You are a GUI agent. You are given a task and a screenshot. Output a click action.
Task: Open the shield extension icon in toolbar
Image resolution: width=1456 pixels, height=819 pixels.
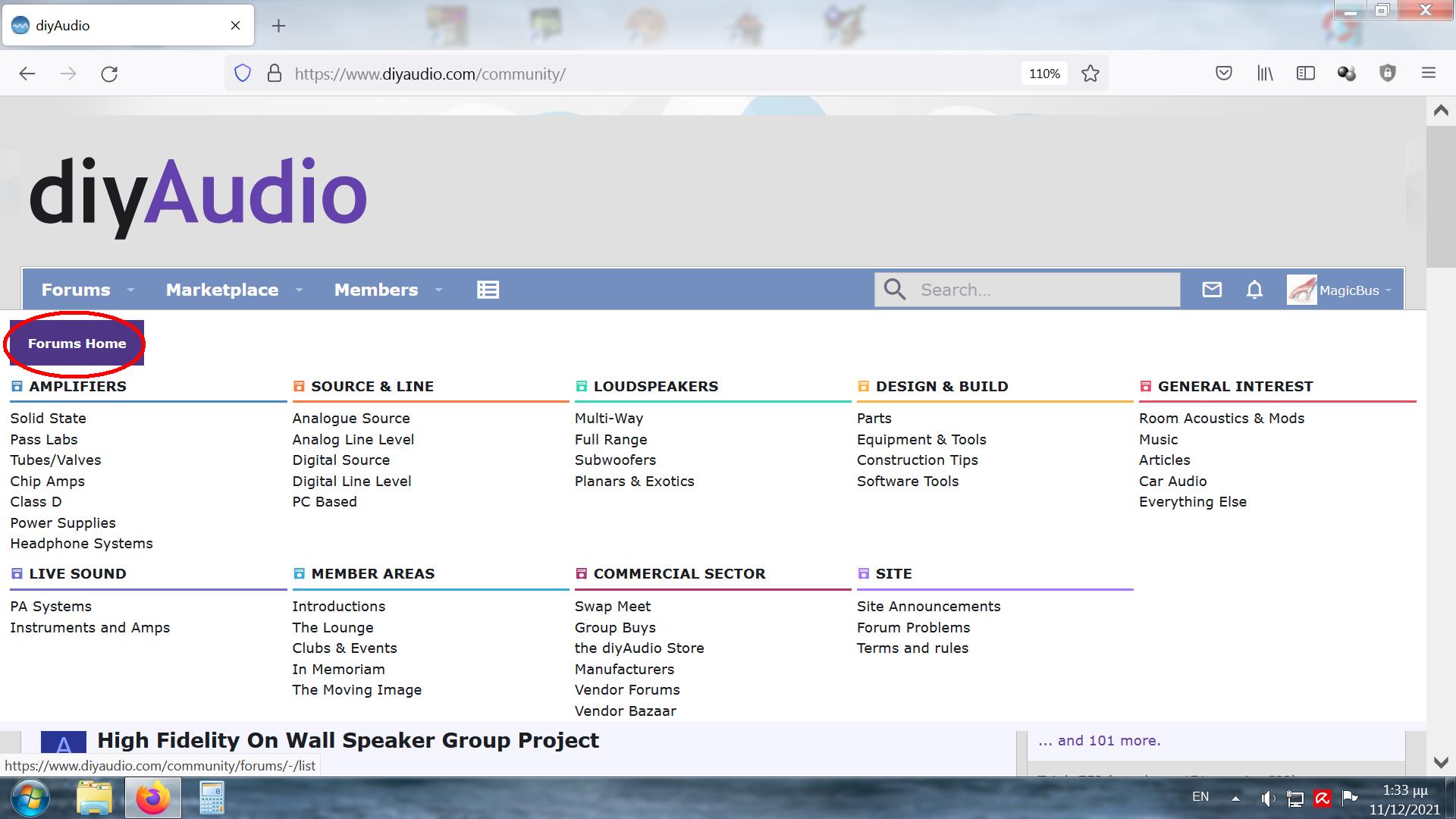coord(1388,74)
